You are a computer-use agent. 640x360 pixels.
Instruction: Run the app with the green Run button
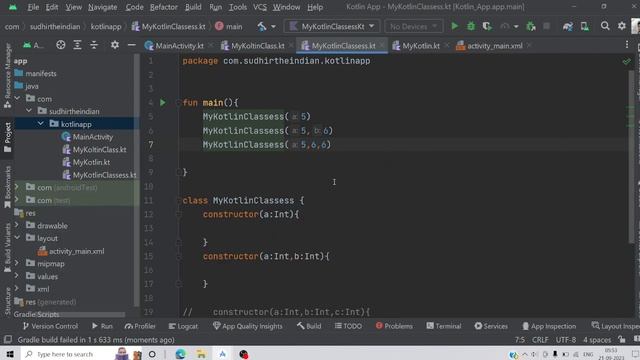pyautogui.click(x=454, y=26)
